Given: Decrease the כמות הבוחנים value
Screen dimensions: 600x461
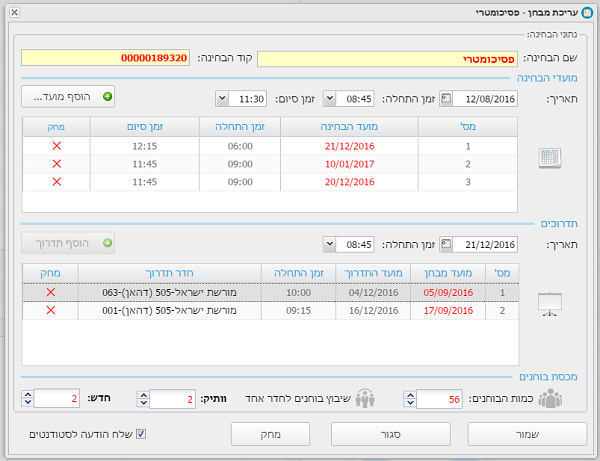Looking at the screenshot, I should click(x=410, y=402).
